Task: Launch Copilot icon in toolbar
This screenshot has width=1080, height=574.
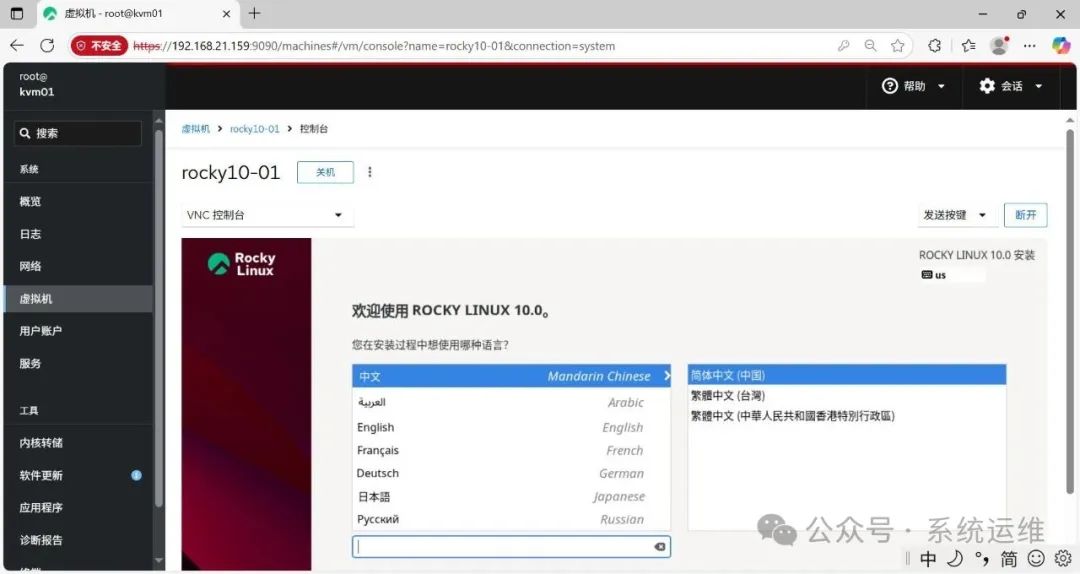Action: [1061, 45]
